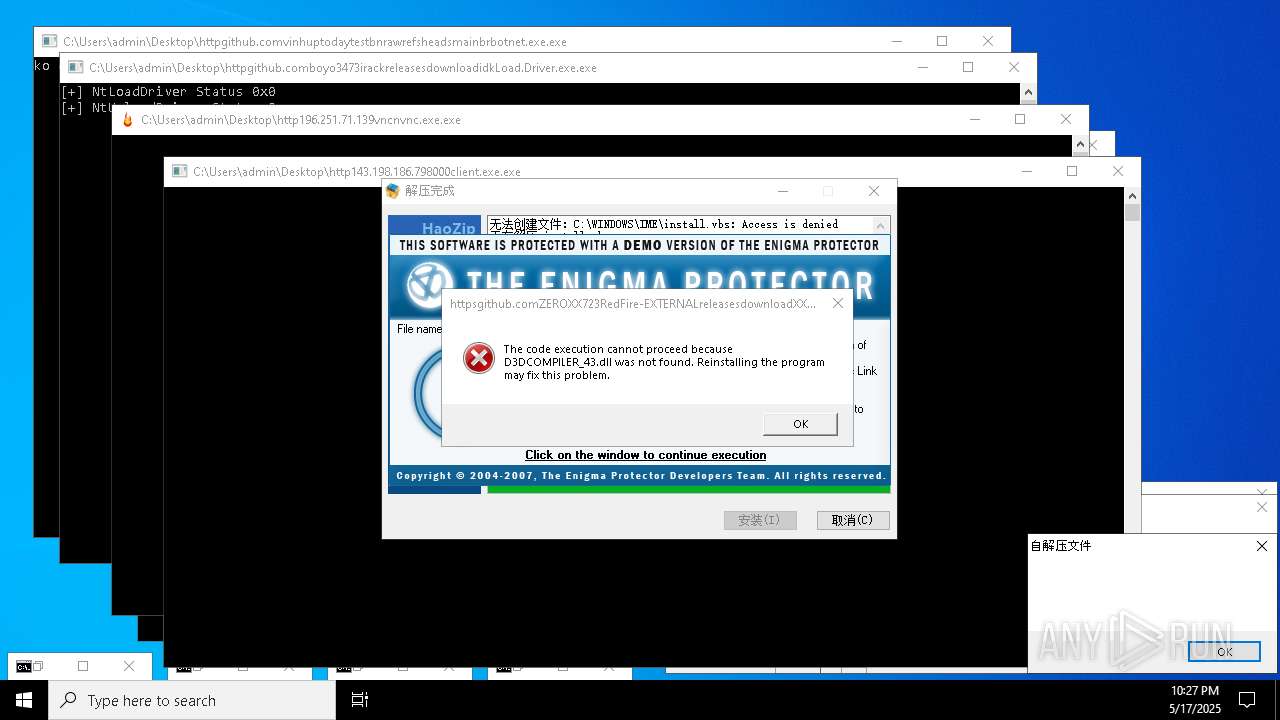Click the Enigma Protector round logo
Image resolution: width=1280 pixels, height=720 pixels.
428,285
